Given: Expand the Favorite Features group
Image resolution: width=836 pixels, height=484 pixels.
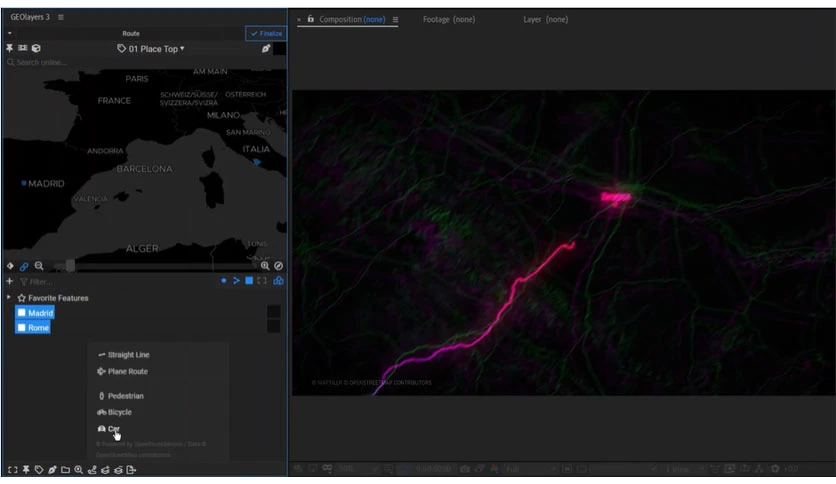Looking at the screenshot, I should (x=9, y=298).
